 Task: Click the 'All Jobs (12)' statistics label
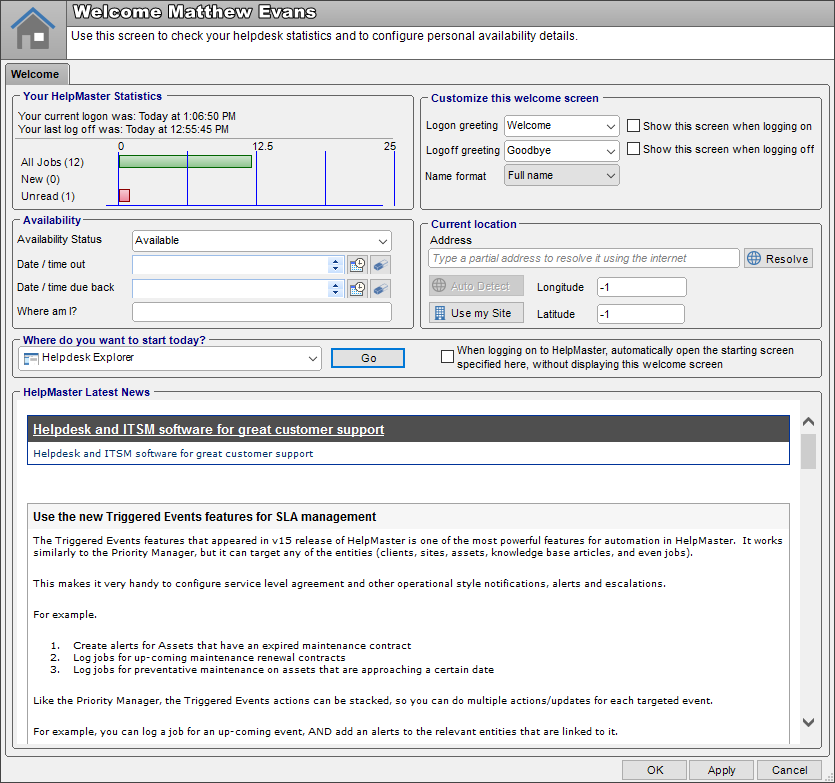coord(52,162)
